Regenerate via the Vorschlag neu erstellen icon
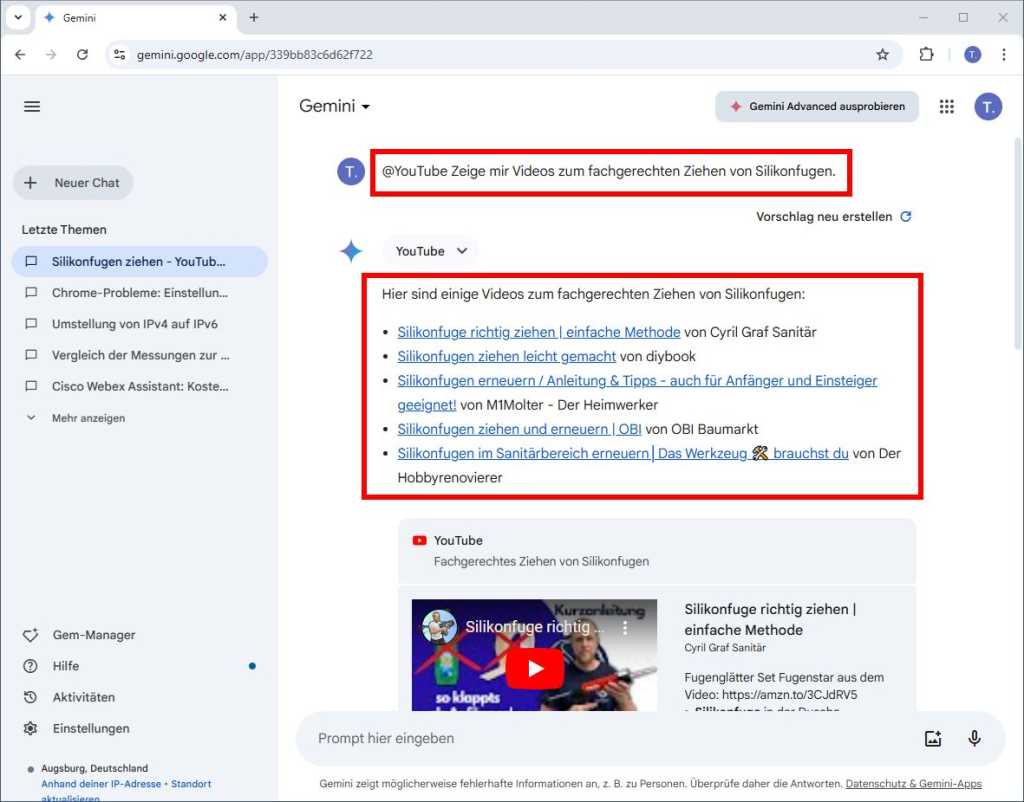Screen dimensions: 1024x802 click(905, 216)
